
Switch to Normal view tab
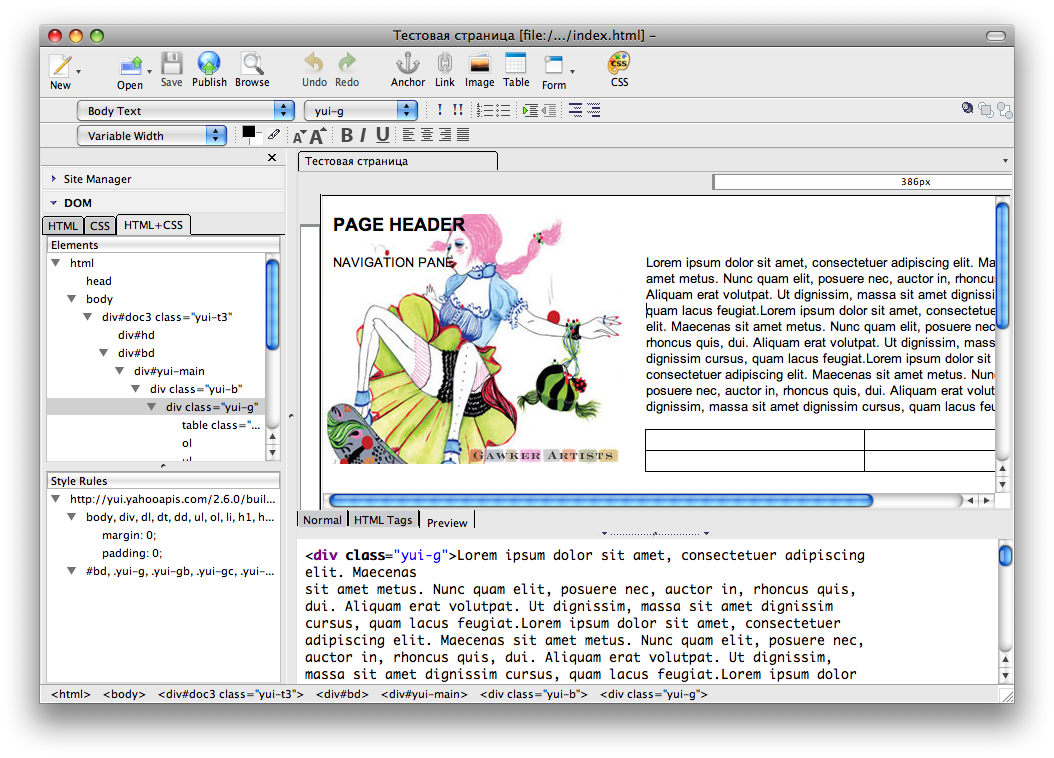[x=322, y=520]
